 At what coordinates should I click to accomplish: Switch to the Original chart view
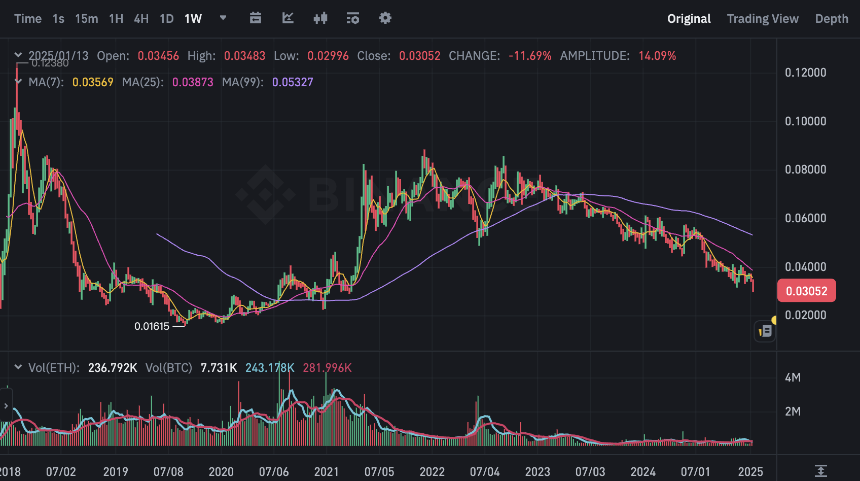[x=689, y=19]
